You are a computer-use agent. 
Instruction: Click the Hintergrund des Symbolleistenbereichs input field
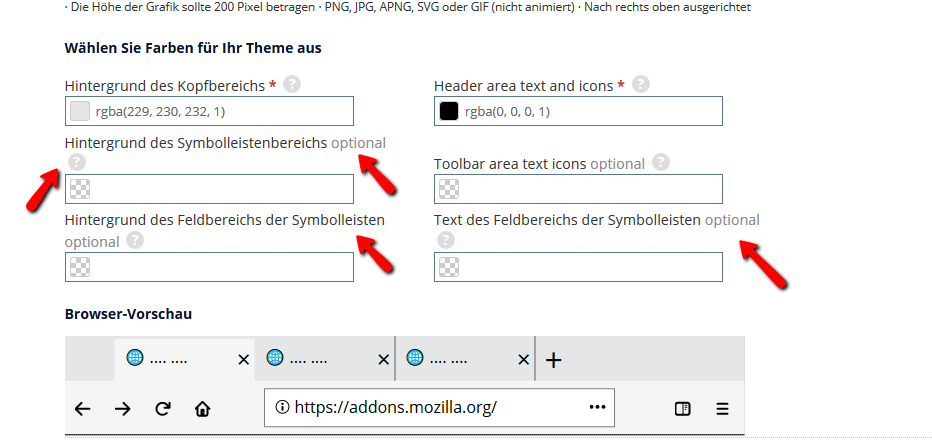[209, 189]
